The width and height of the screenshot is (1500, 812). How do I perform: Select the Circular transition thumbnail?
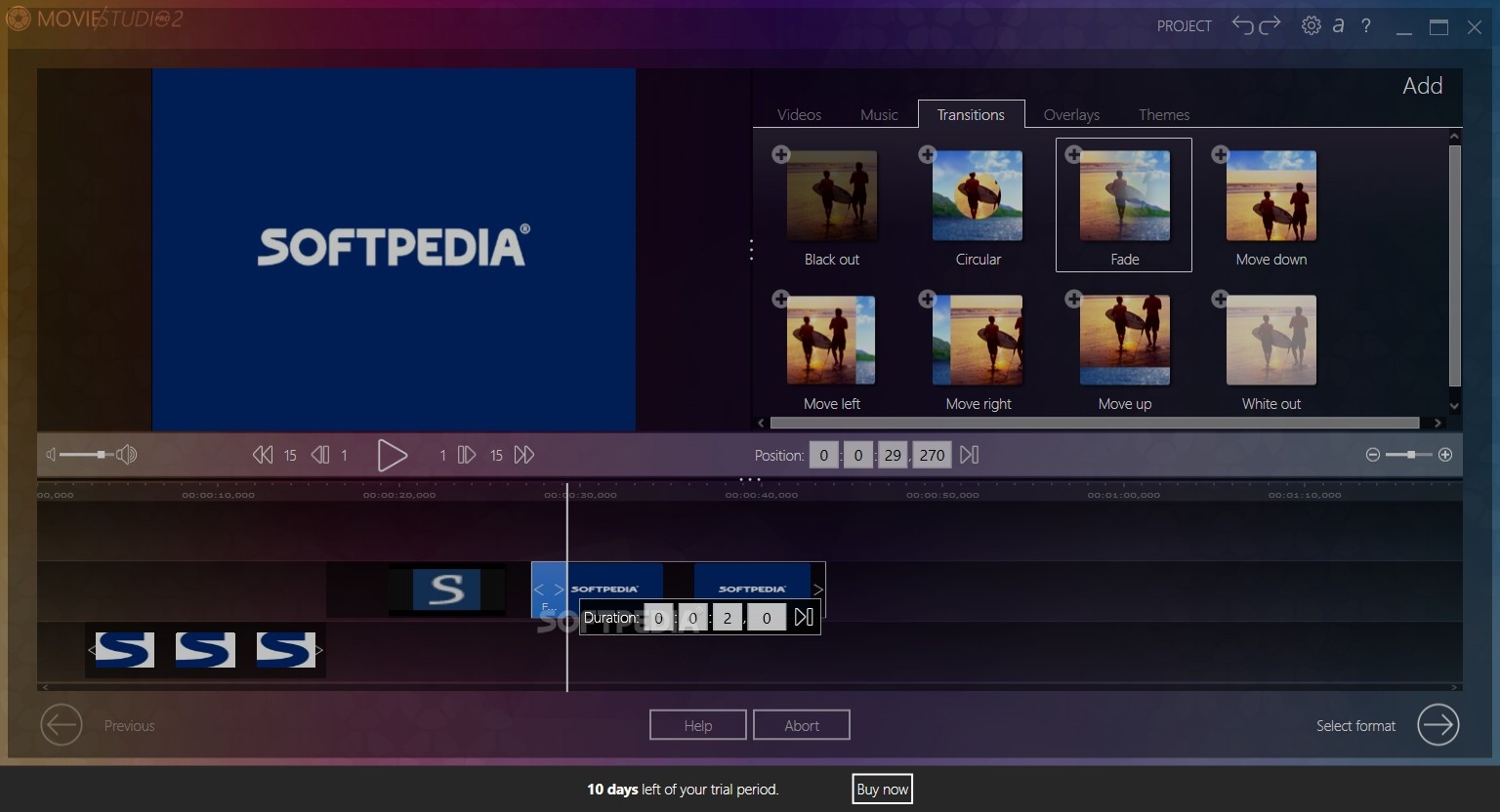point(978,195)
